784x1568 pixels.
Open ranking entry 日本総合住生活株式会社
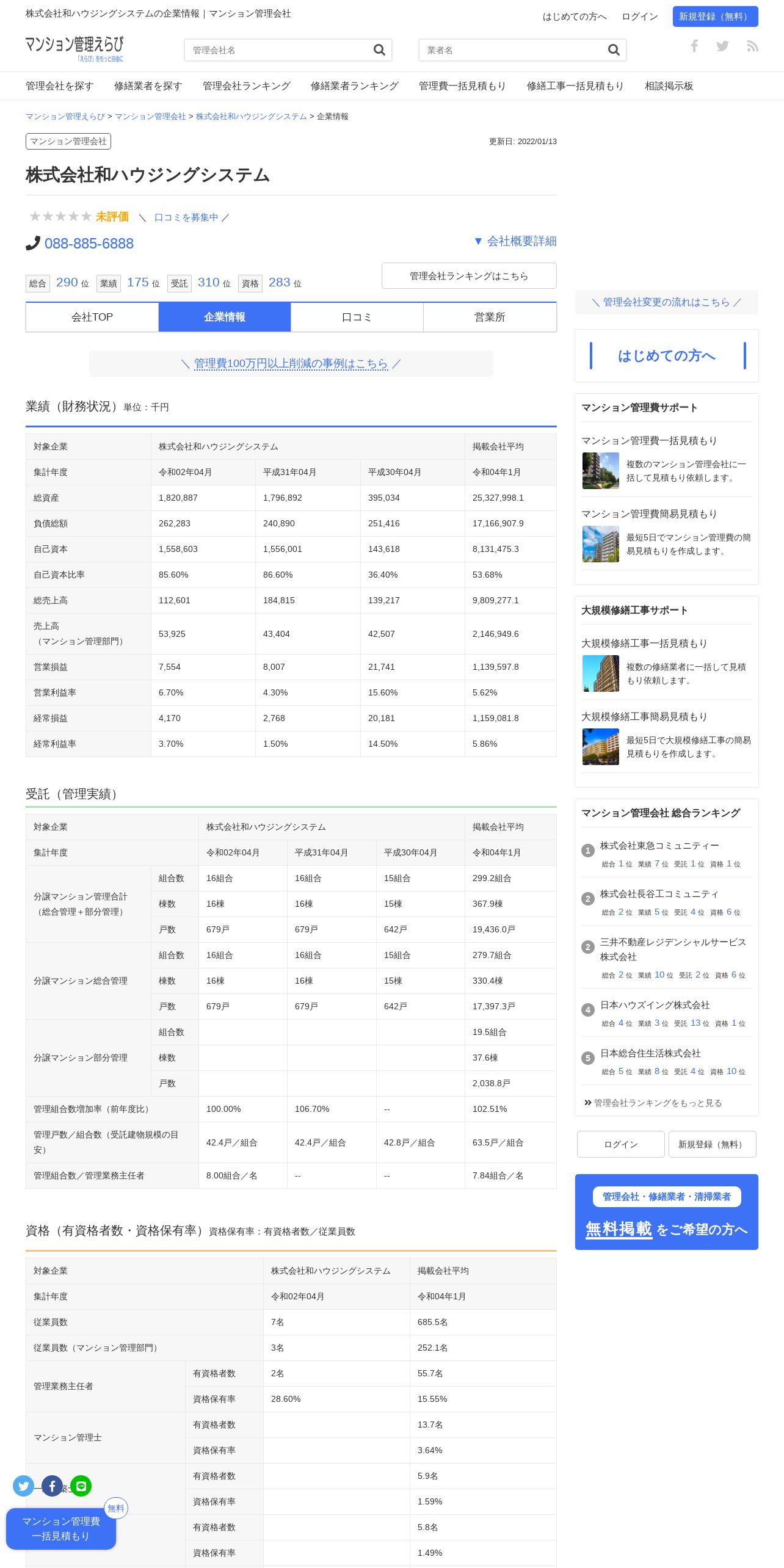click(x=650, y=1053)
